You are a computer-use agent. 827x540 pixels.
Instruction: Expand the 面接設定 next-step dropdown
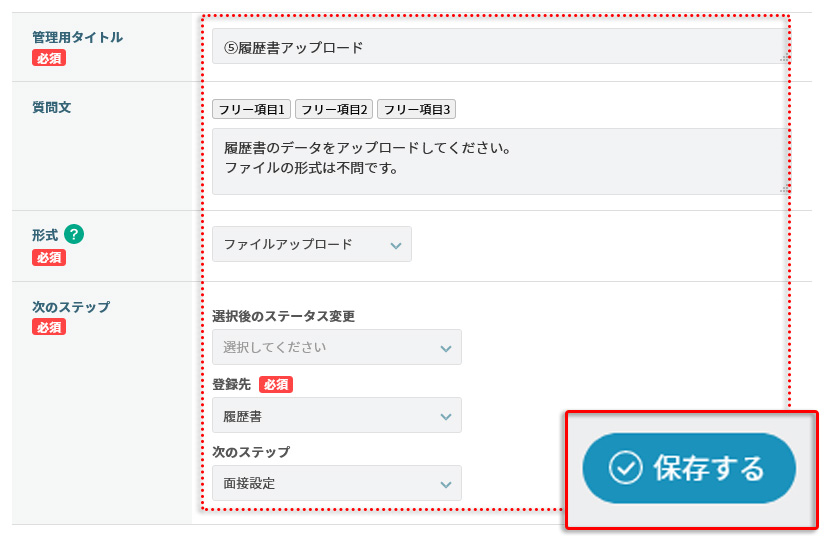coord(337,483)
